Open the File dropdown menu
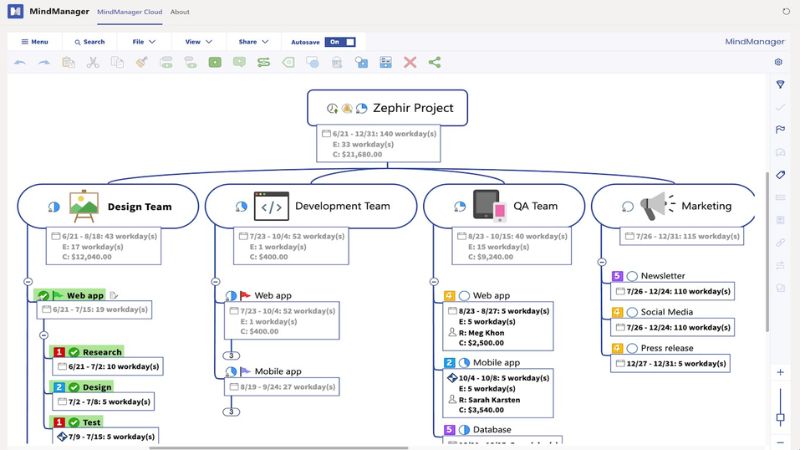 tap(143, 42)
